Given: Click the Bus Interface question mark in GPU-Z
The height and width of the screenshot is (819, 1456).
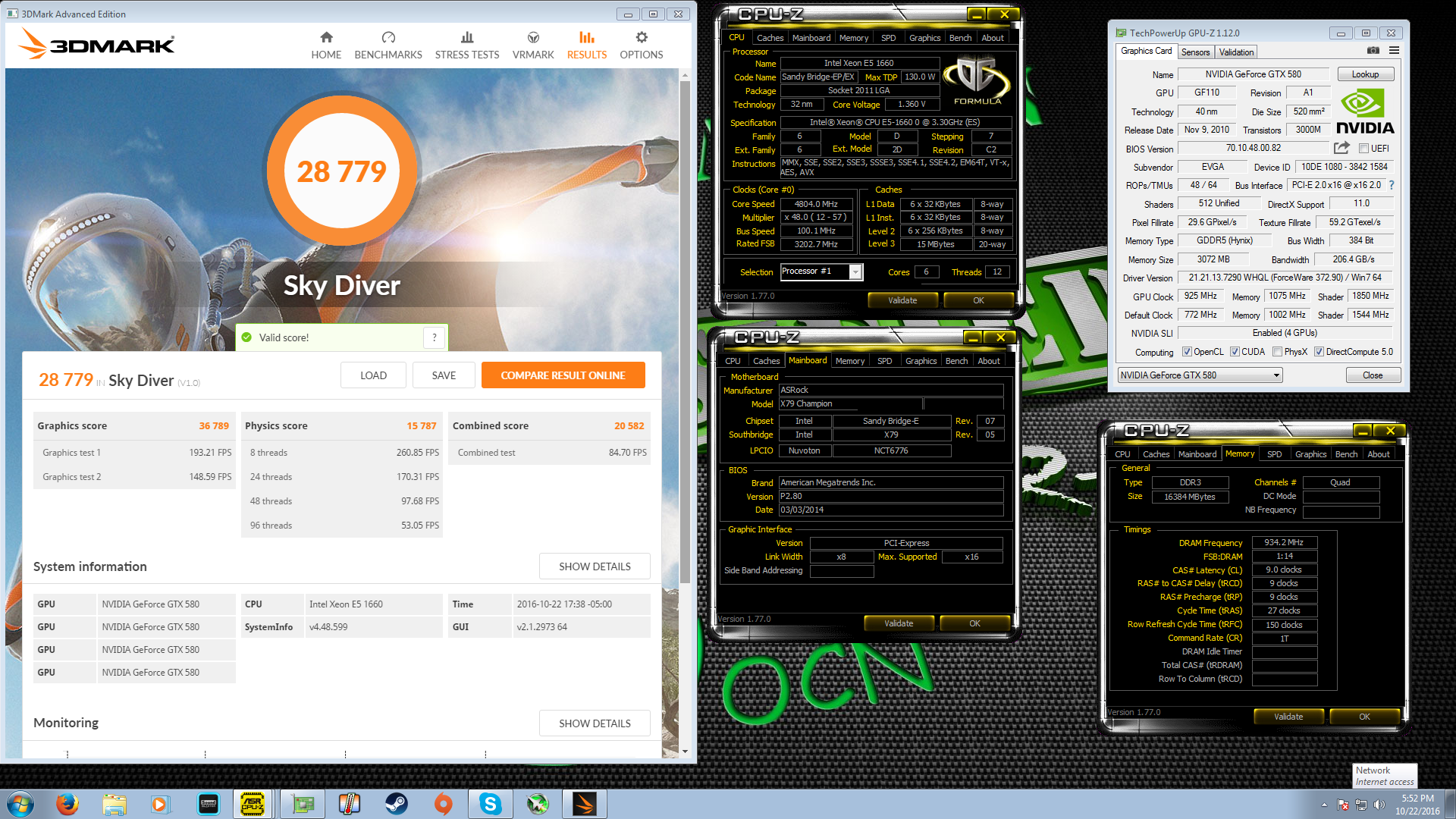Looking at the screenshot, I should [x=1392, y=185].
